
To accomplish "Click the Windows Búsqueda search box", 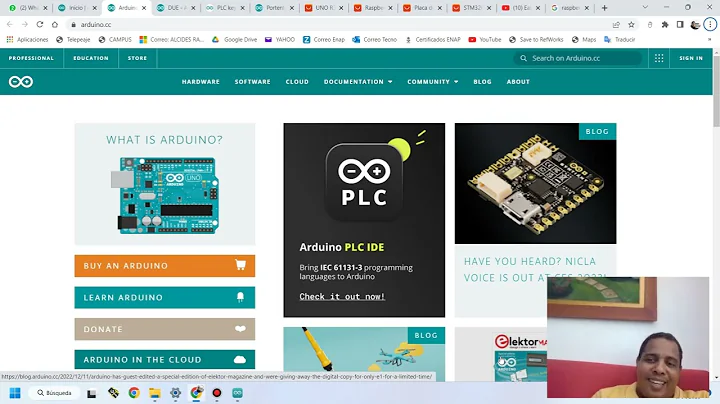I will 54,393.
